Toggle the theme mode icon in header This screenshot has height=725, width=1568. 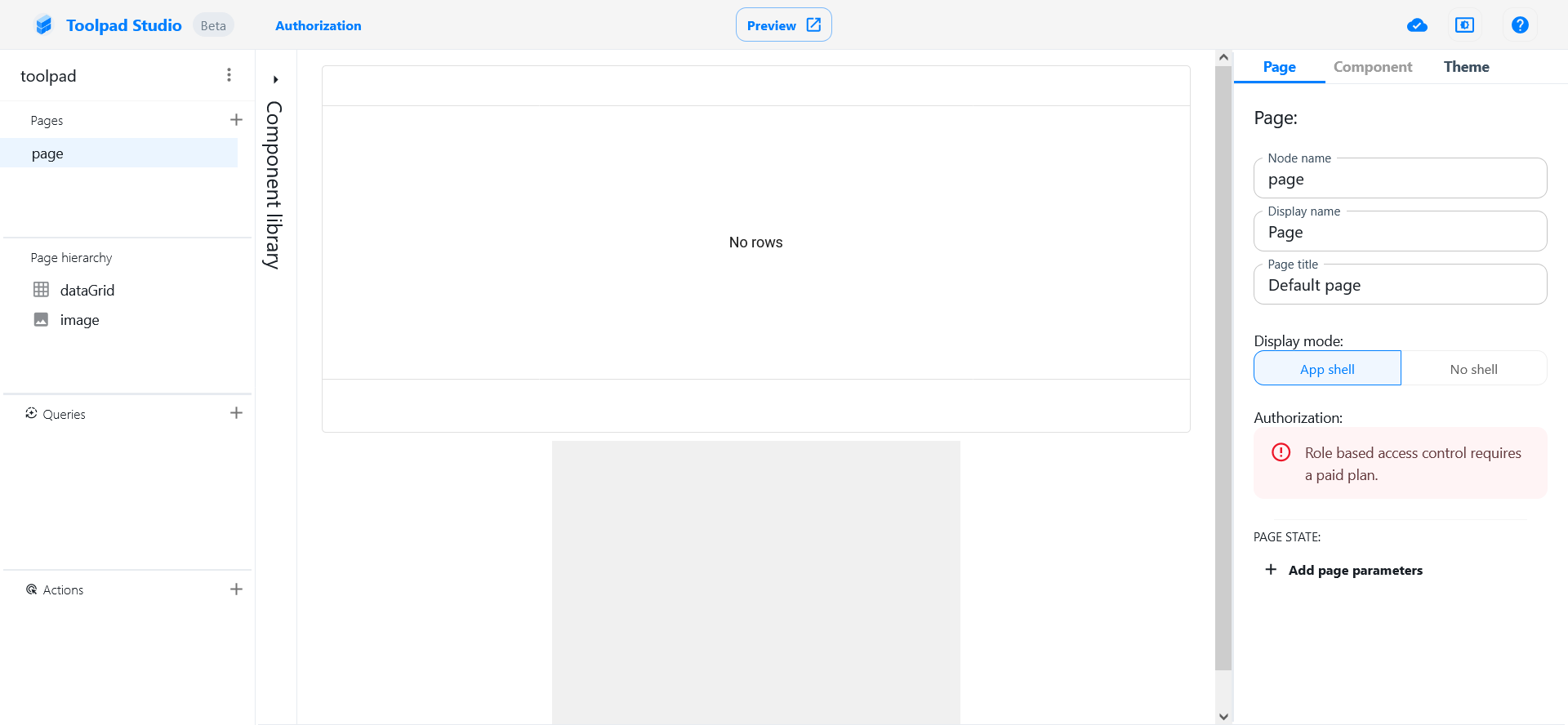(x=1464, y=25)
